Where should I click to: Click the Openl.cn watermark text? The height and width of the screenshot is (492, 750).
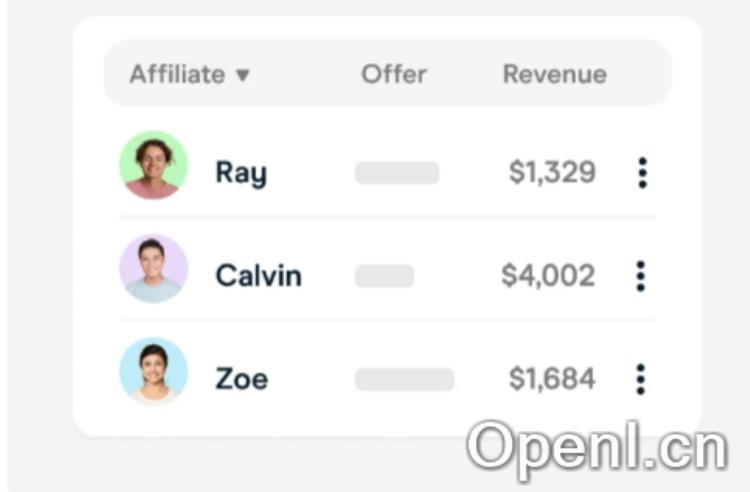tap(597, 446)
